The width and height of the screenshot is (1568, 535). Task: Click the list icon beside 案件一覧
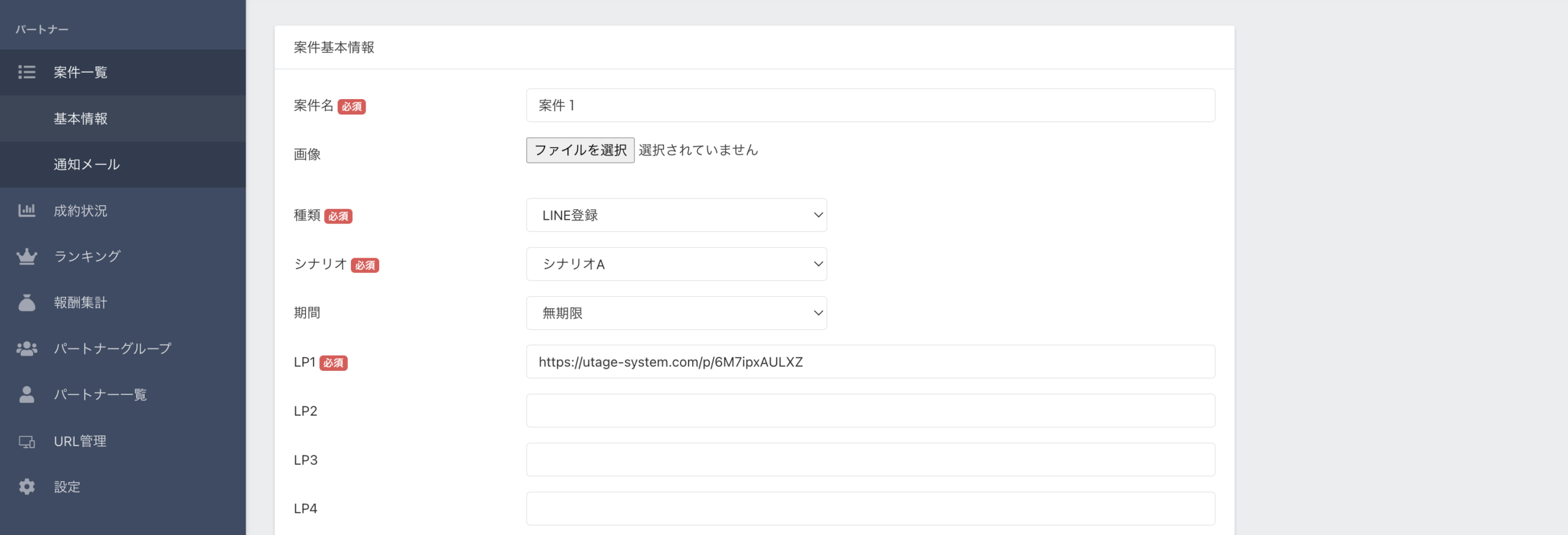click(26, 72)
